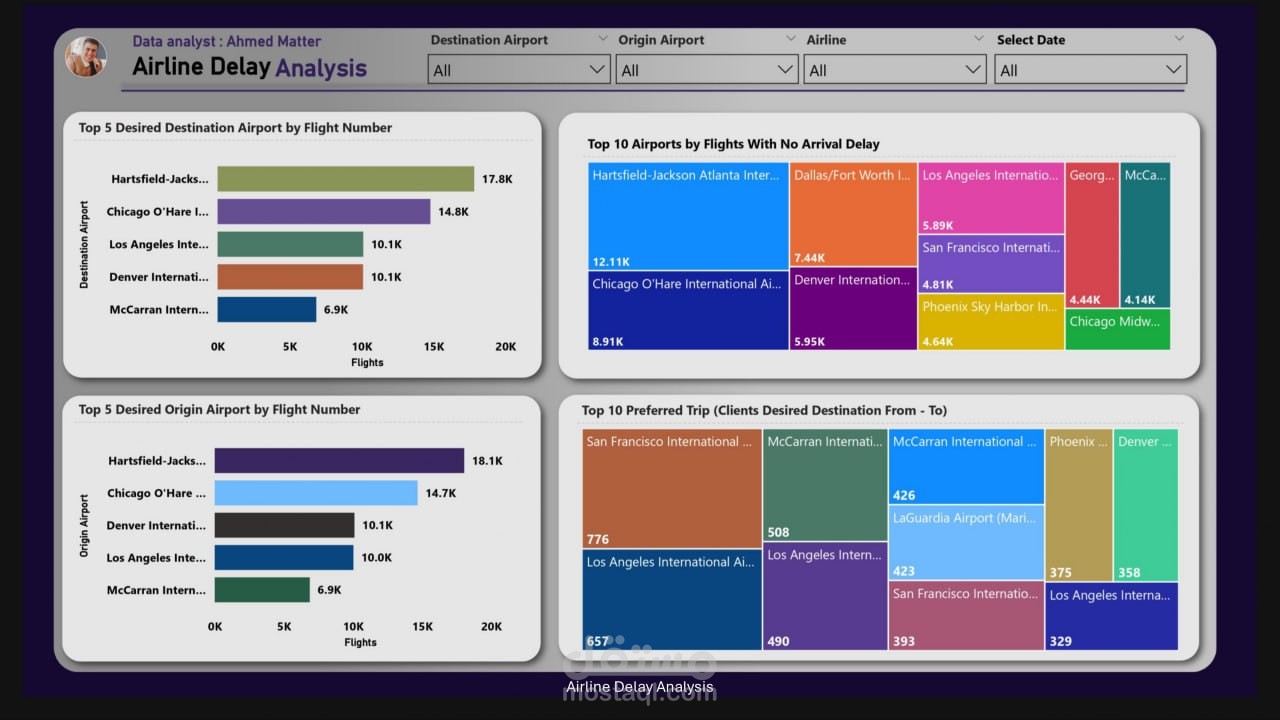1280x720 pixels.
Task: Select Los Angeles origin bar 10.0K
Action: click(284, 557)
